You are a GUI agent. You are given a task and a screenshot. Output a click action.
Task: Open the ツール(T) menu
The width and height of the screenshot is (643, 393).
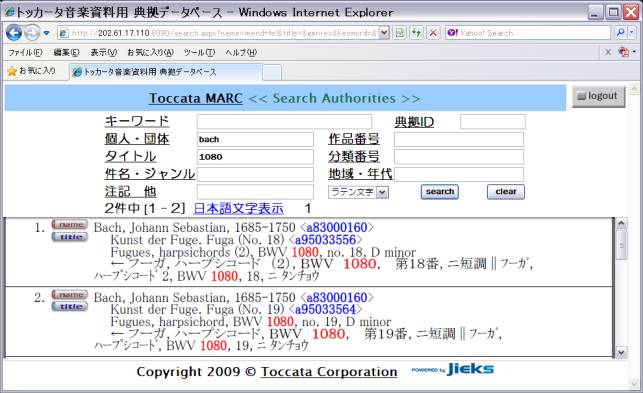point(199,53)
